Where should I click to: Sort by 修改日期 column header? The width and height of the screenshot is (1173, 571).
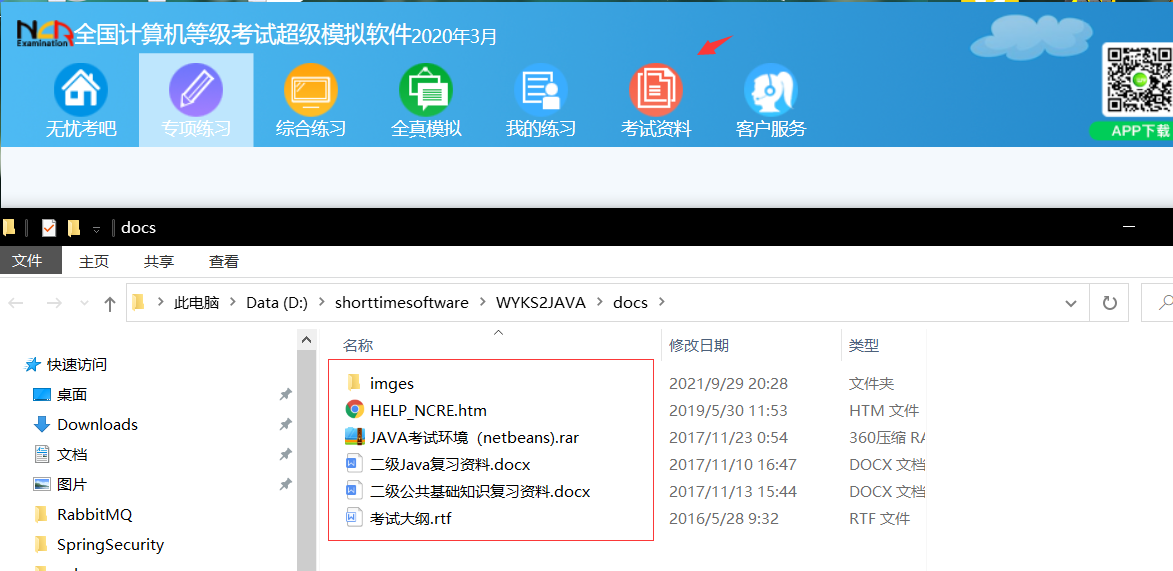click(x=699, y=346)
